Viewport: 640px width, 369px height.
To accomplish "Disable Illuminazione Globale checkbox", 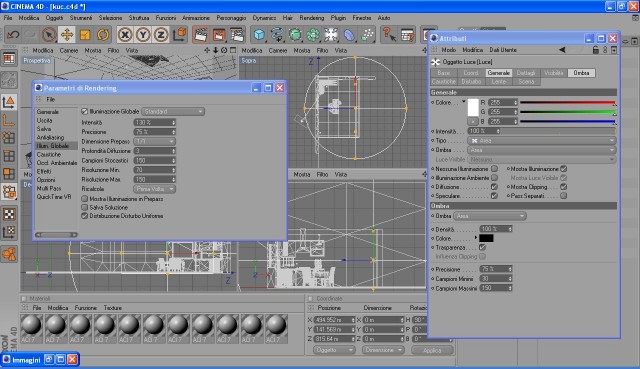I will point(84,111).
